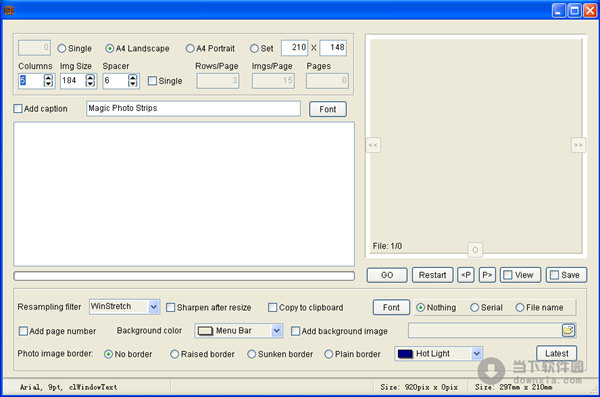The width and height of the screenshot is (600, 397).
Task: Click previous preview arrow button <<
Action: (373, 145)
